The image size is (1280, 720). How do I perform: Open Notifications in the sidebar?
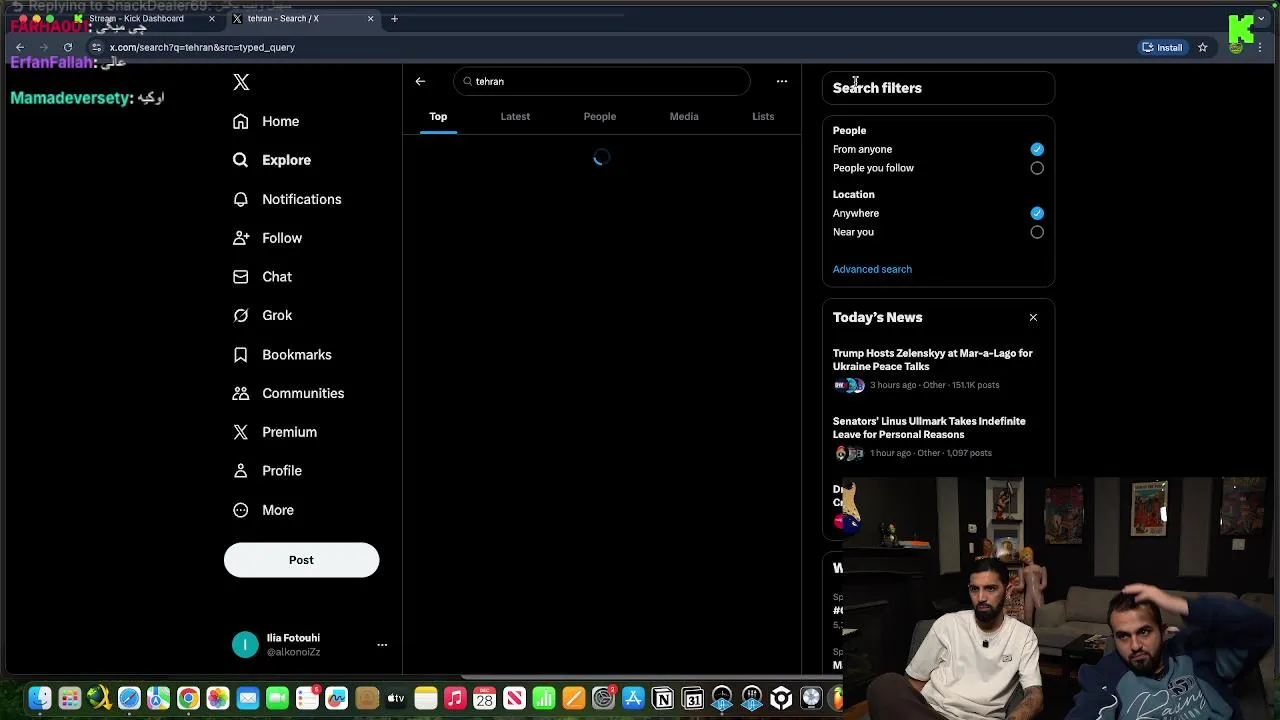(x=287, y=199)
